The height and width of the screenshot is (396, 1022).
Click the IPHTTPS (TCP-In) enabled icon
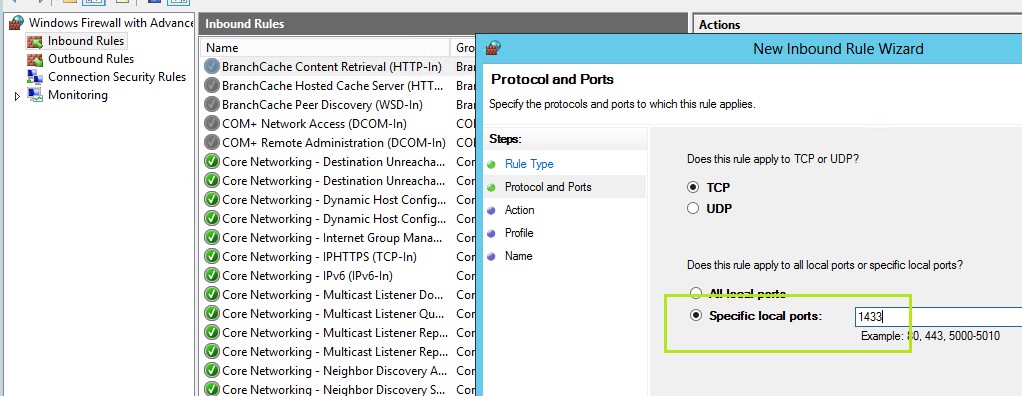(212, 257)
